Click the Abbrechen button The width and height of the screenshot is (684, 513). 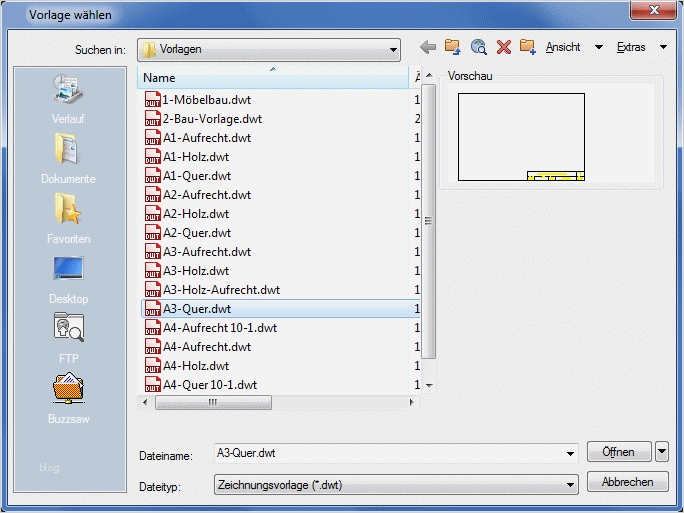[627, 482]
